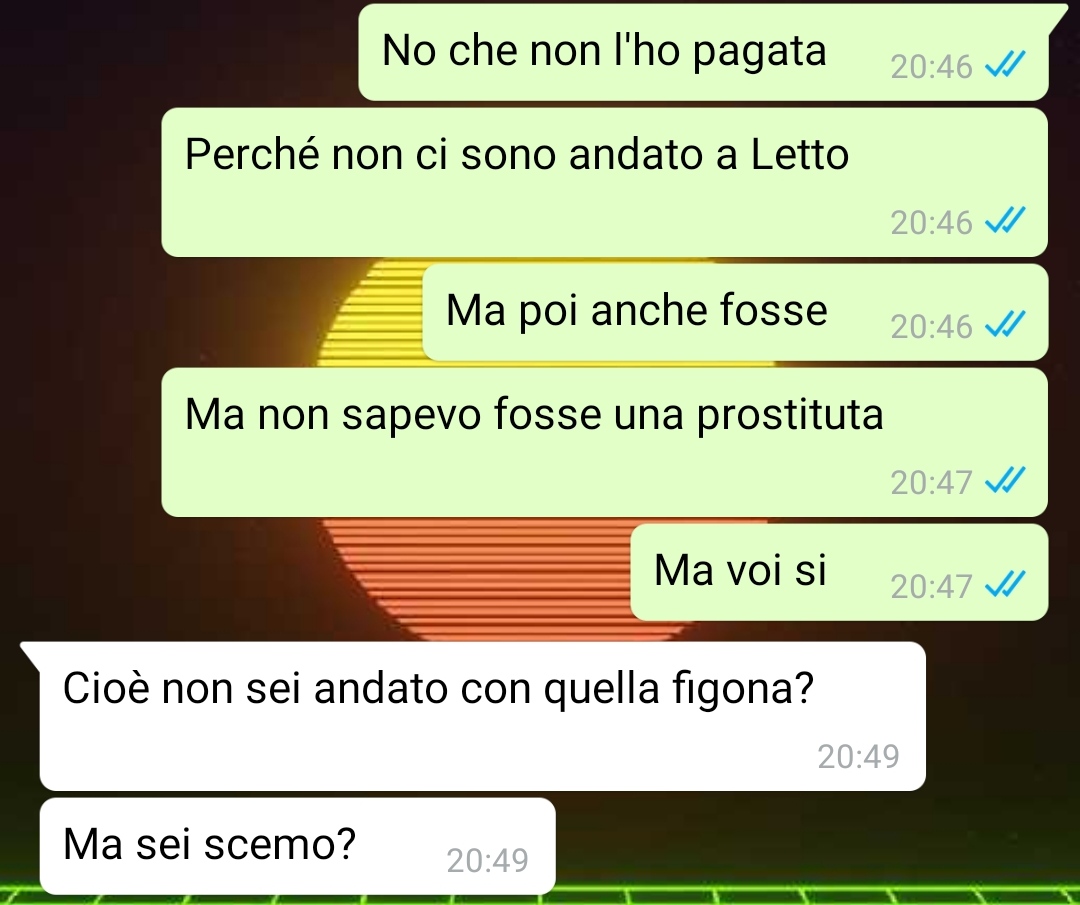Tap the received message 'Ma sei scemo?'
Screen dimensions: 1080x905
click(298, 846)
